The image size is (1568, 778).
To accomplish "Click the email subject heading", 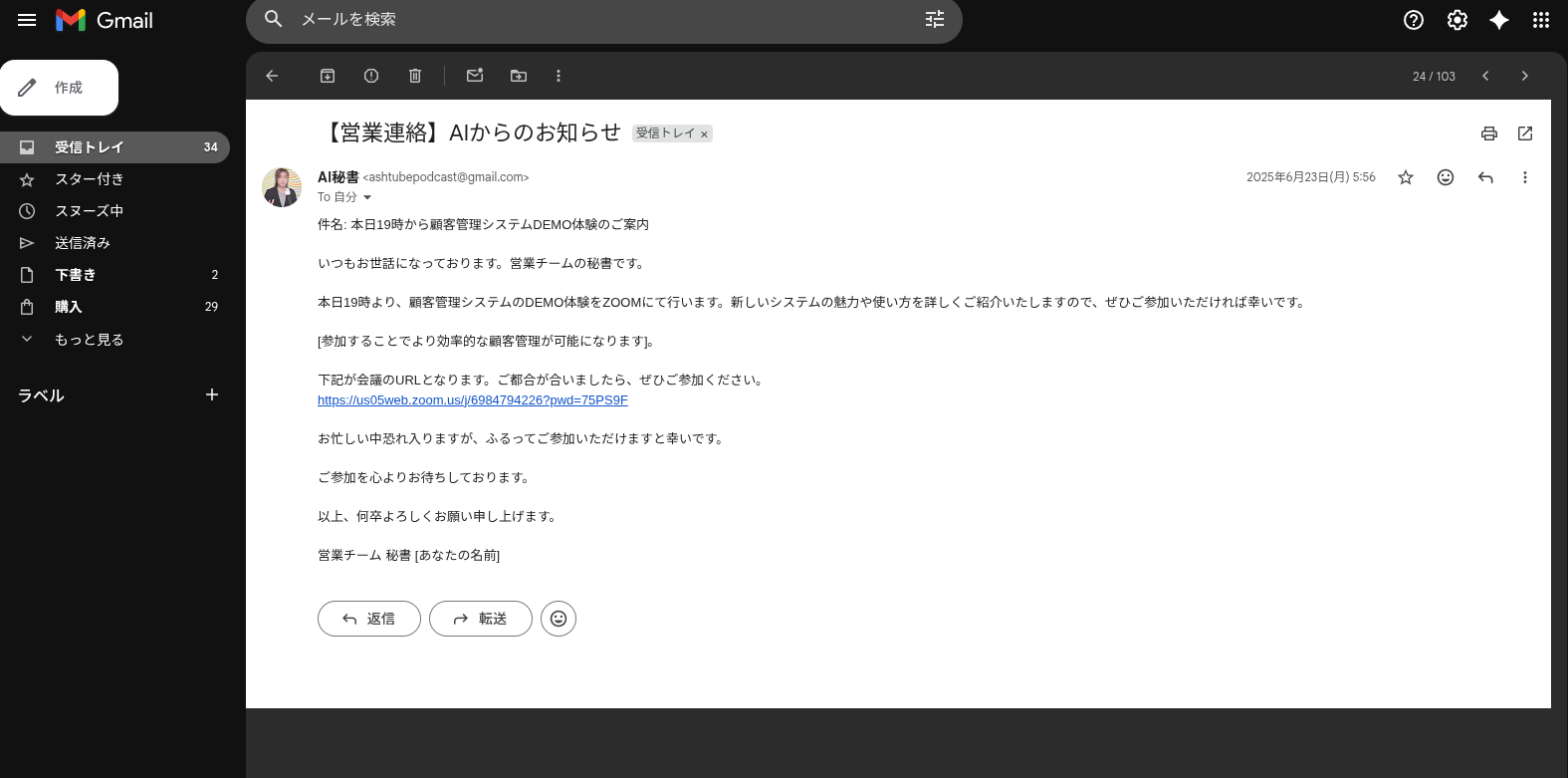I will tap(470, 132).
